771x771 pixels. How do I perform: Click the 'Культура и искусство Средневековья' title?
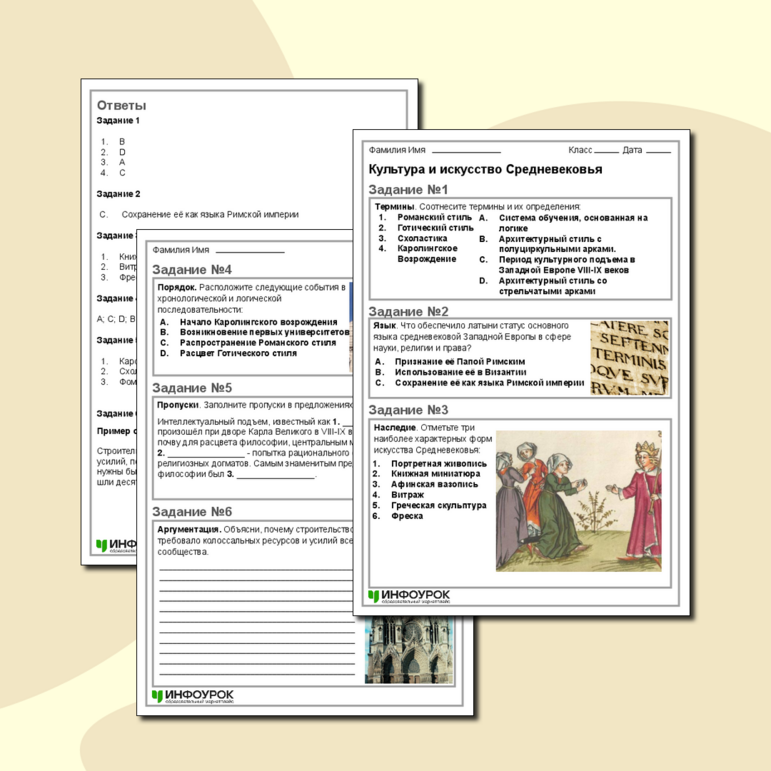coord(485,169)
